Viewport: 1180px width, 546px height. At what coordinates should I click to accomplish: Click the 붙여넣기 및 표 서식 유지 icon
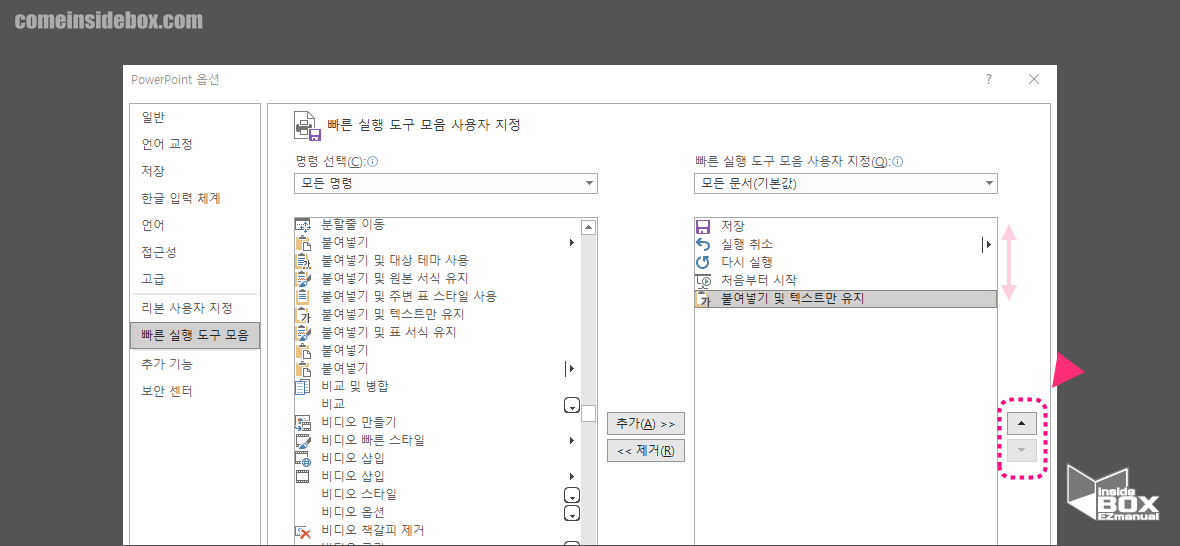click(303, 332)
